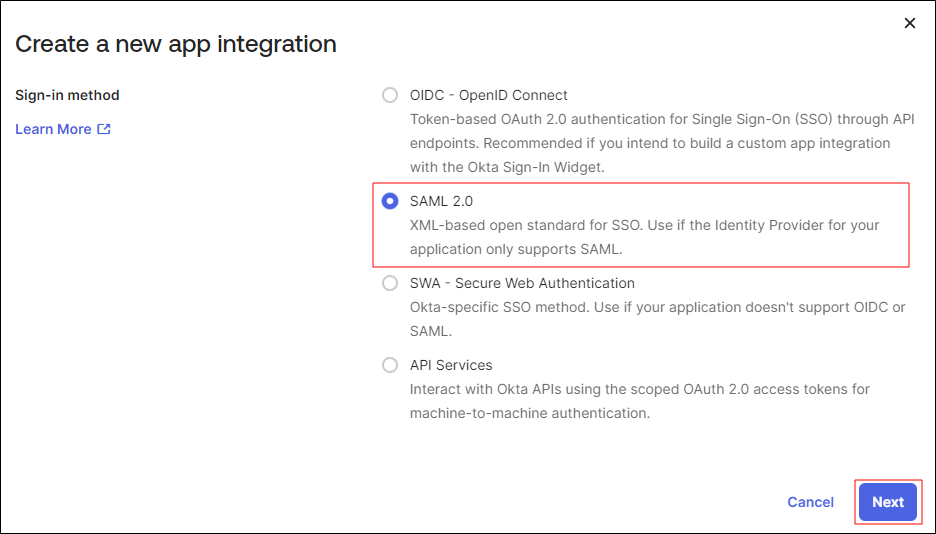Click the external link icon beside Learn More
The height and width of the screenshot is (534, 936).
pyautogui.click(x=104, y=129)
